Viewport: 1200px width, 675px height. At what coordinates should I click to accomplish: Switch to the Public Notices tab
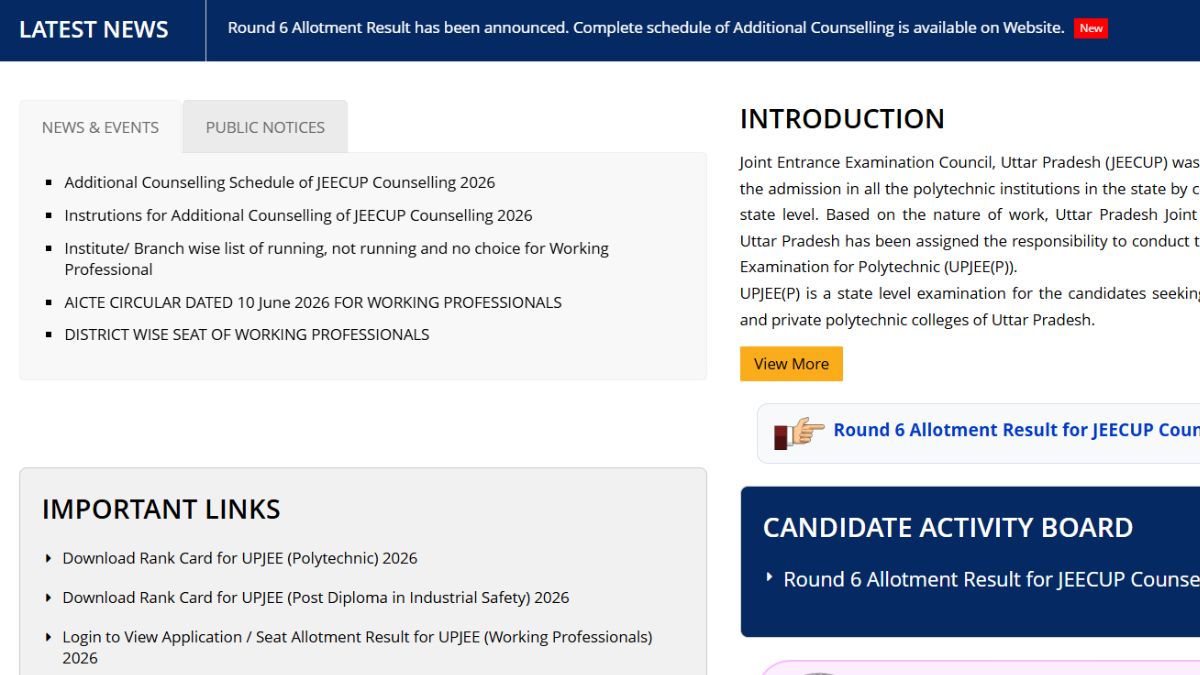(265, 127)
